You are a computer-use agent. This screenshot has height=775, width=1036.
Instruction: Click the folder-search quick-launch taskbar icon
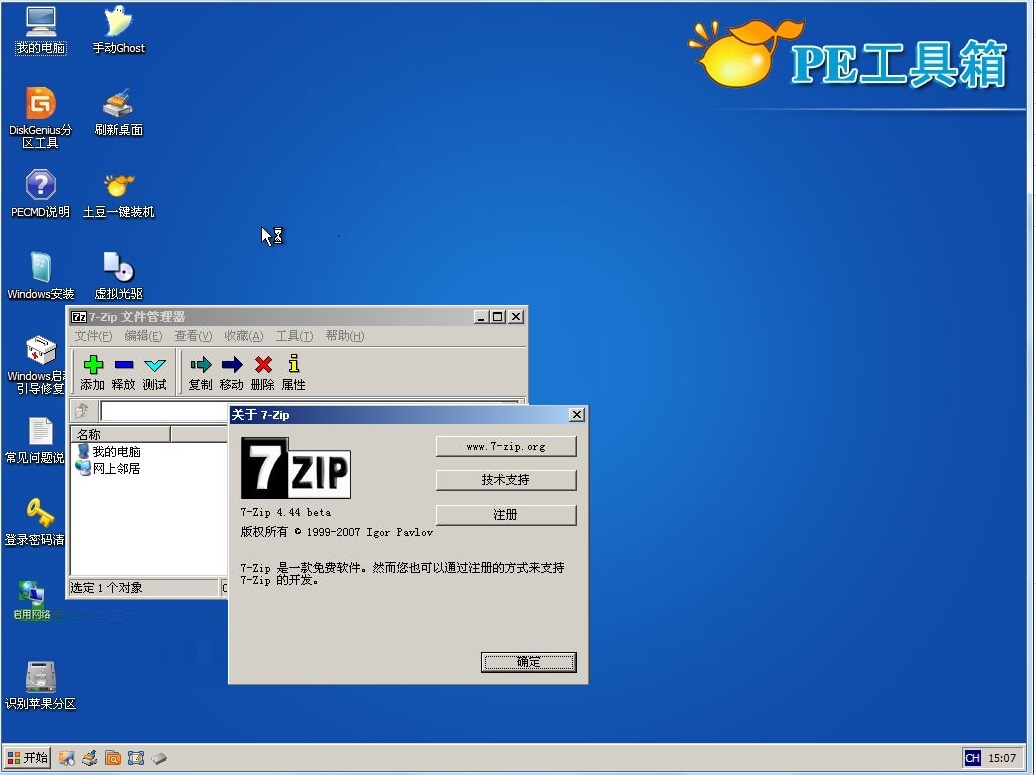click(x=113, y=758)
